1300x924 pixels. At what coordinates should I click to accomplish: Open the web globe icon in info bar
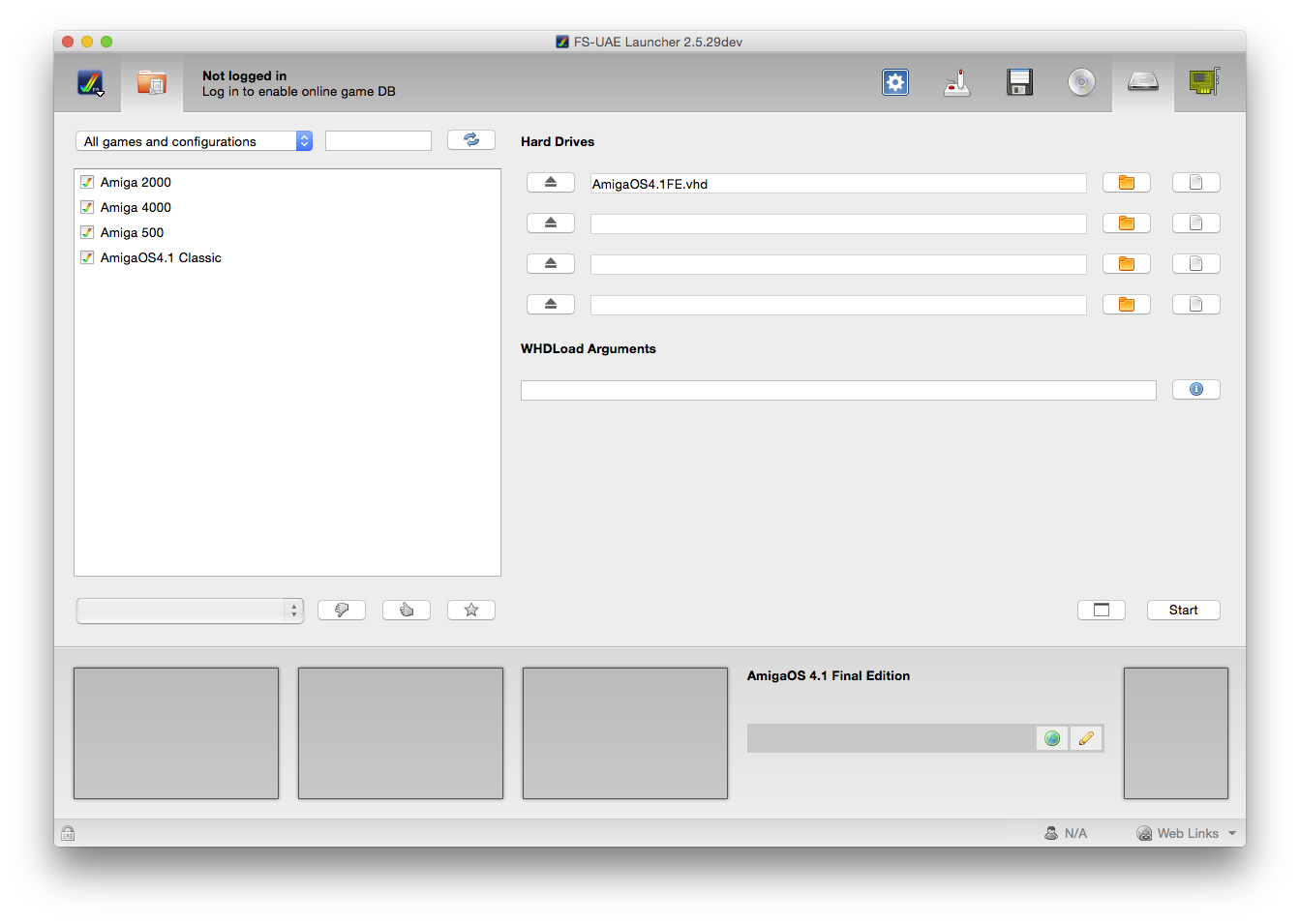pos(1052,738)
